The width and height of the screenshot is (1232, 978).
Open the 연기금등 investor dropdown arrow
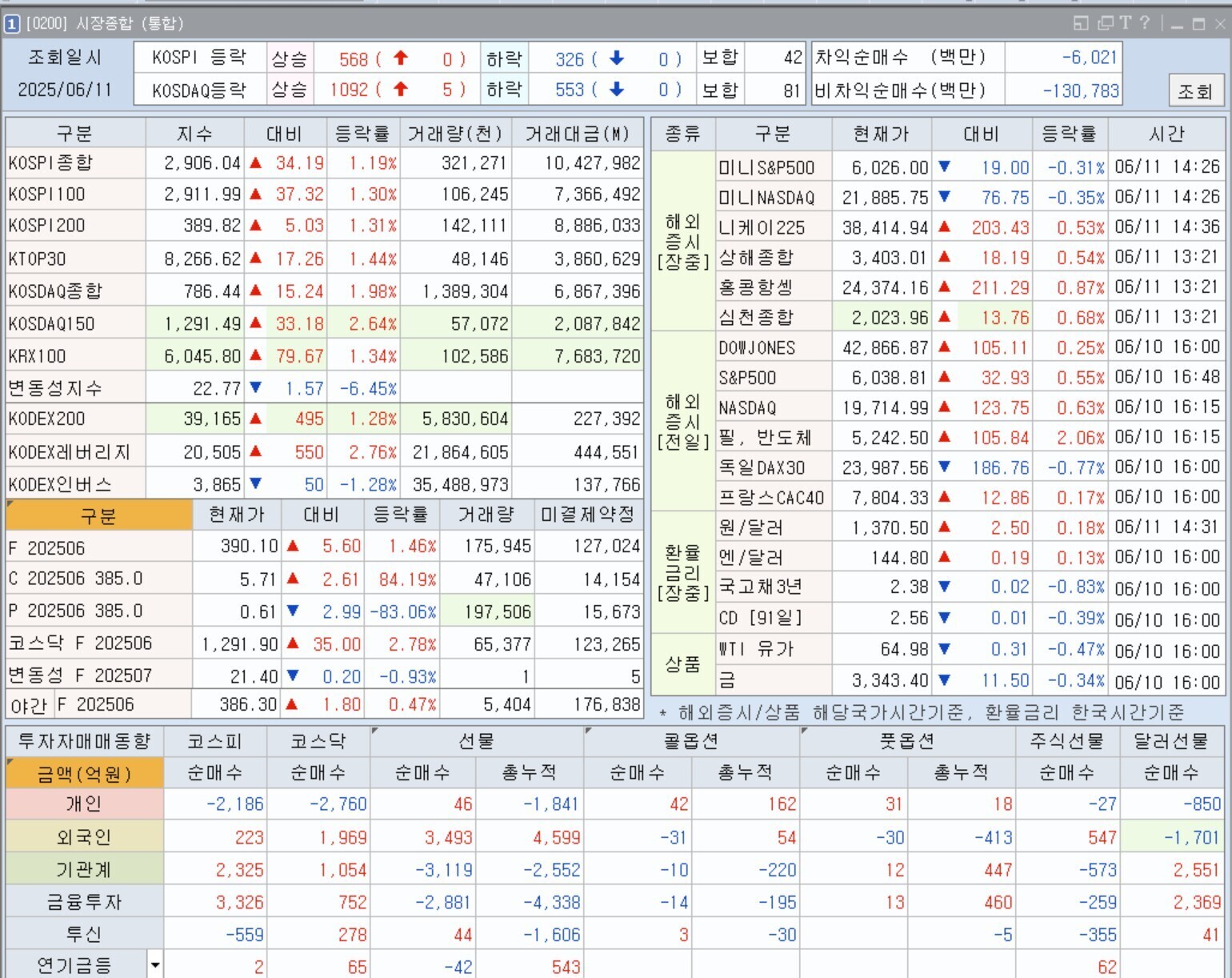coord(155,966)
